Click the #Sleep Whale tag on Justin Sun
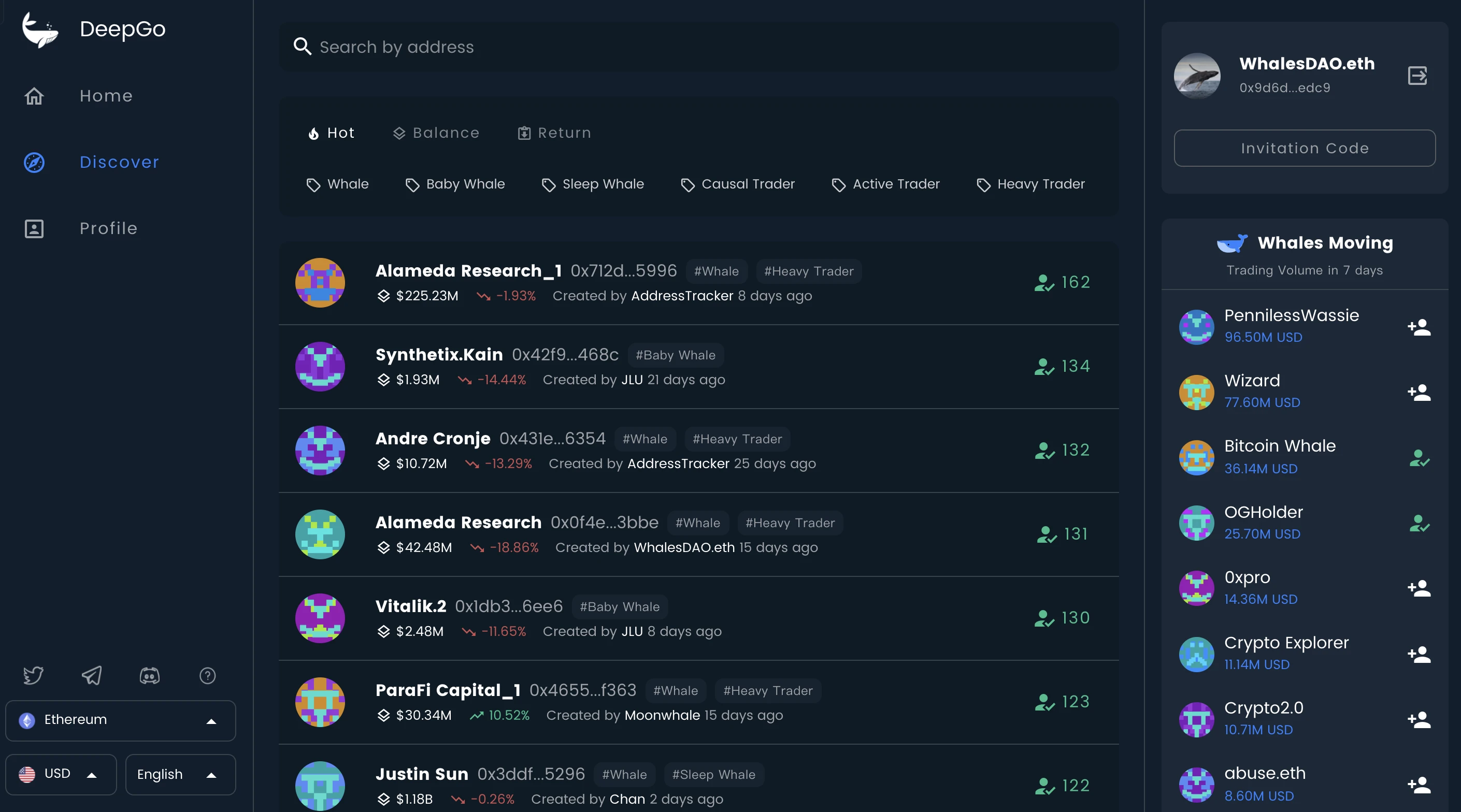 (713, 775)
